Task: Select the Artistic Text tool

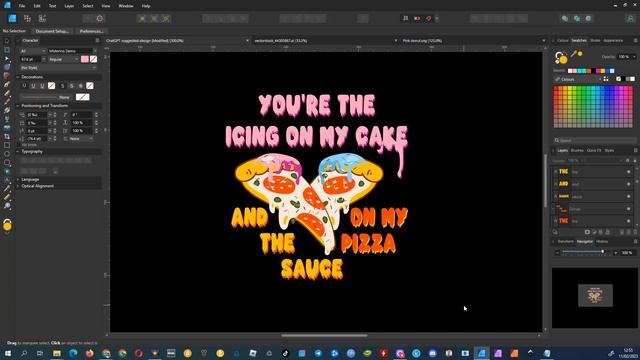Action: (7, 180)
